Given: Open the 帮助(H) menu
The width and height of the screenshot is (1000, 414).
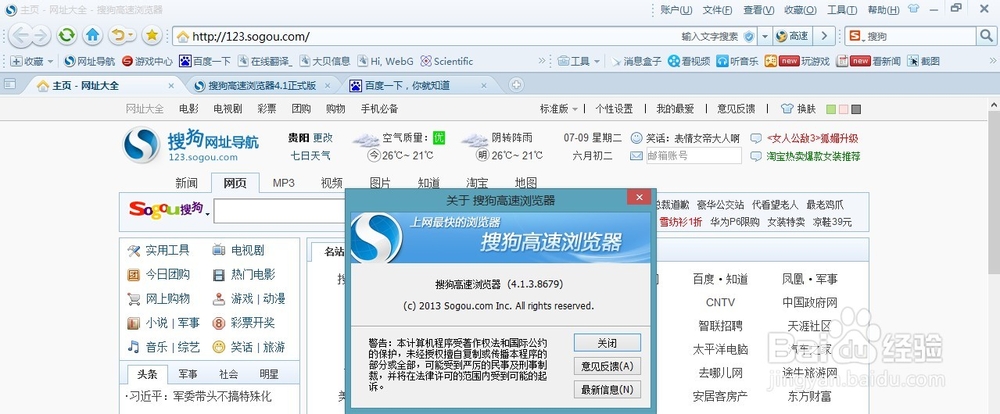Looking at the screenshot, I should (x=883, y=10).
